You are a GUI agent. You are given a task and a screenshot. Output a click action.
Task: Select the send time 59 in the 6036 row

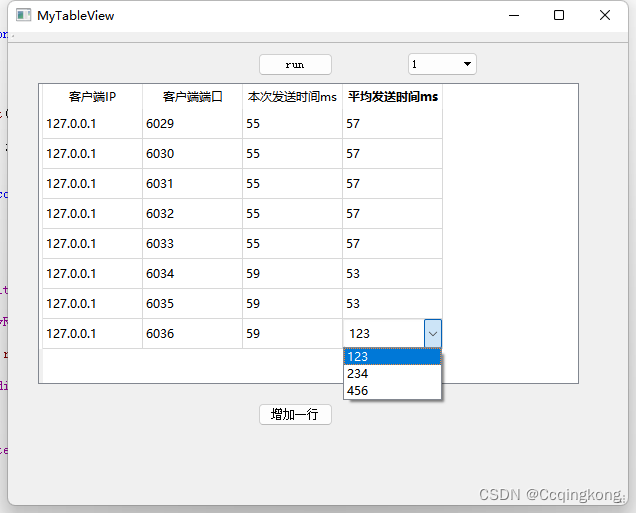[x=292, y=334]
